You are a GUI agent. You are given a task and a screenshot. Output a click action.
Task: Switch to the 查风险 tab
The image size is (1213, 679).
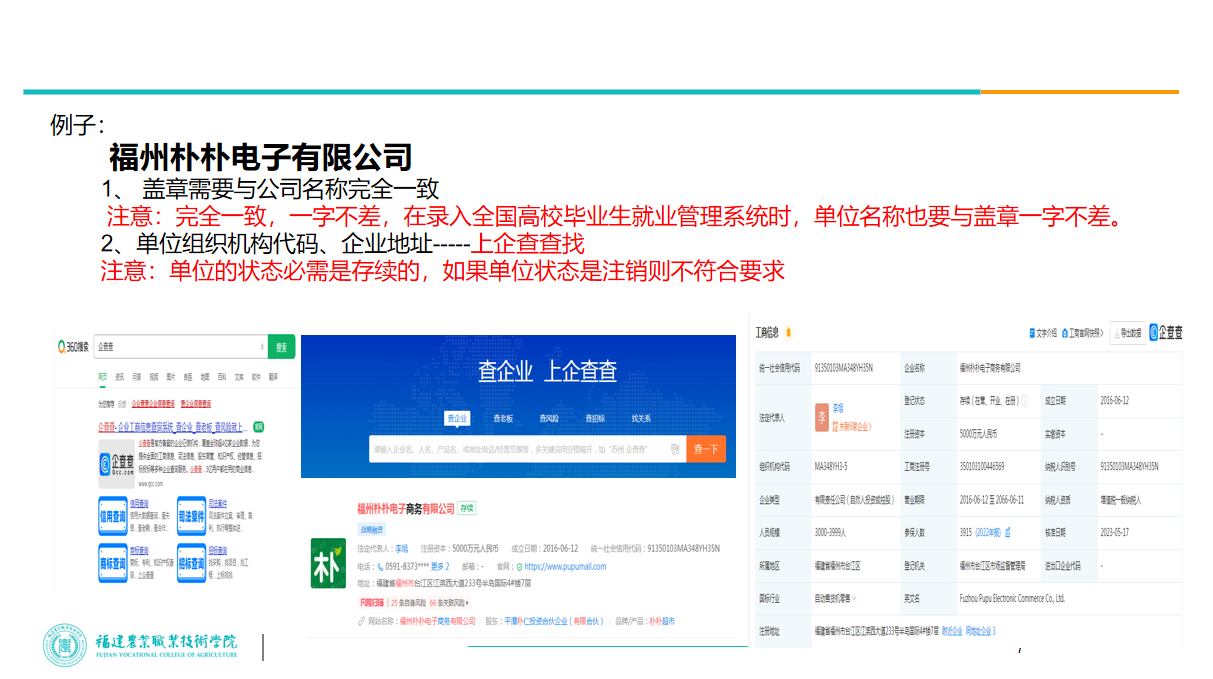(549, 418)
